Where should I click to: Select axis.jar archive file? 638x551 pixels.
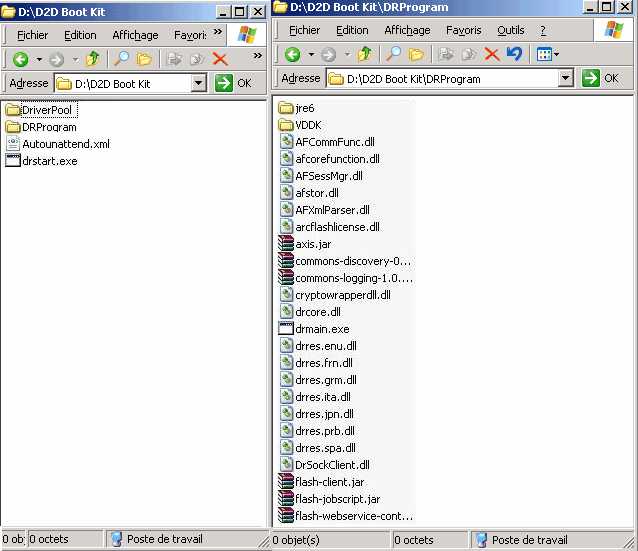[x=305, y=244]
